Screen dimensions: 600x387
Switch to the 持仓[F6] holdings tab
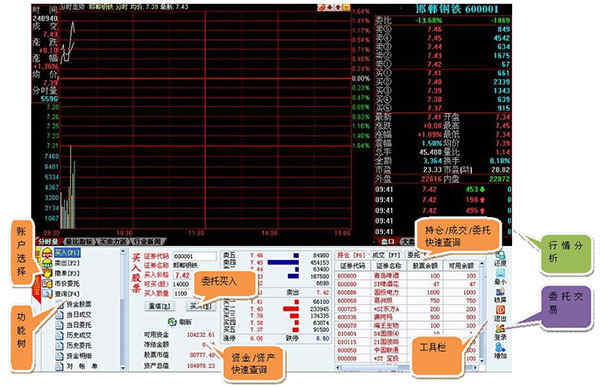pos(351,255)
